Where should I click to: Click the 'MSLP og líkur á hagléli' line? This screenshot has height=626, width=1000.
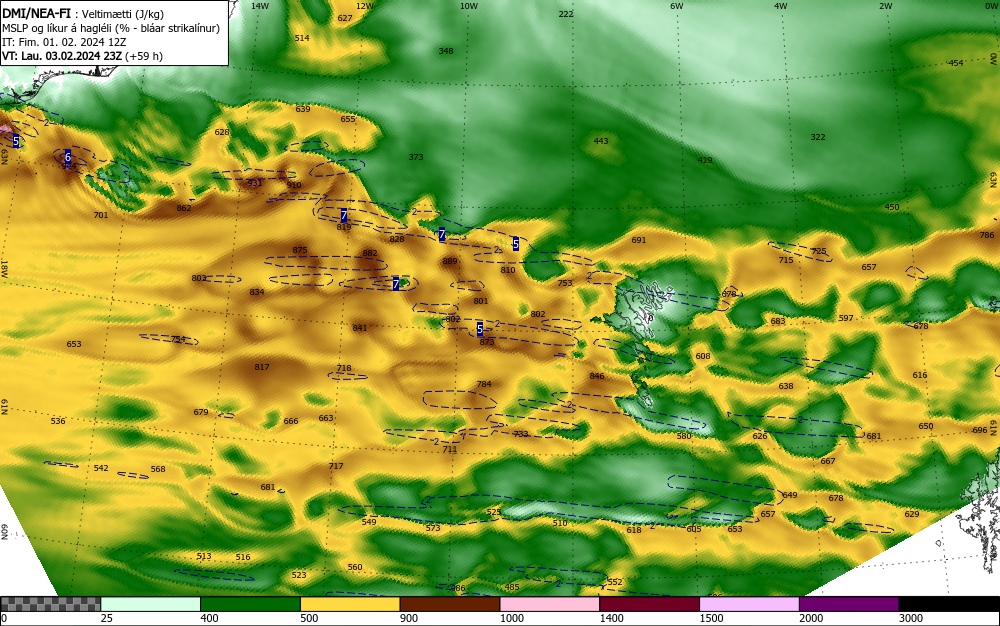110,28
